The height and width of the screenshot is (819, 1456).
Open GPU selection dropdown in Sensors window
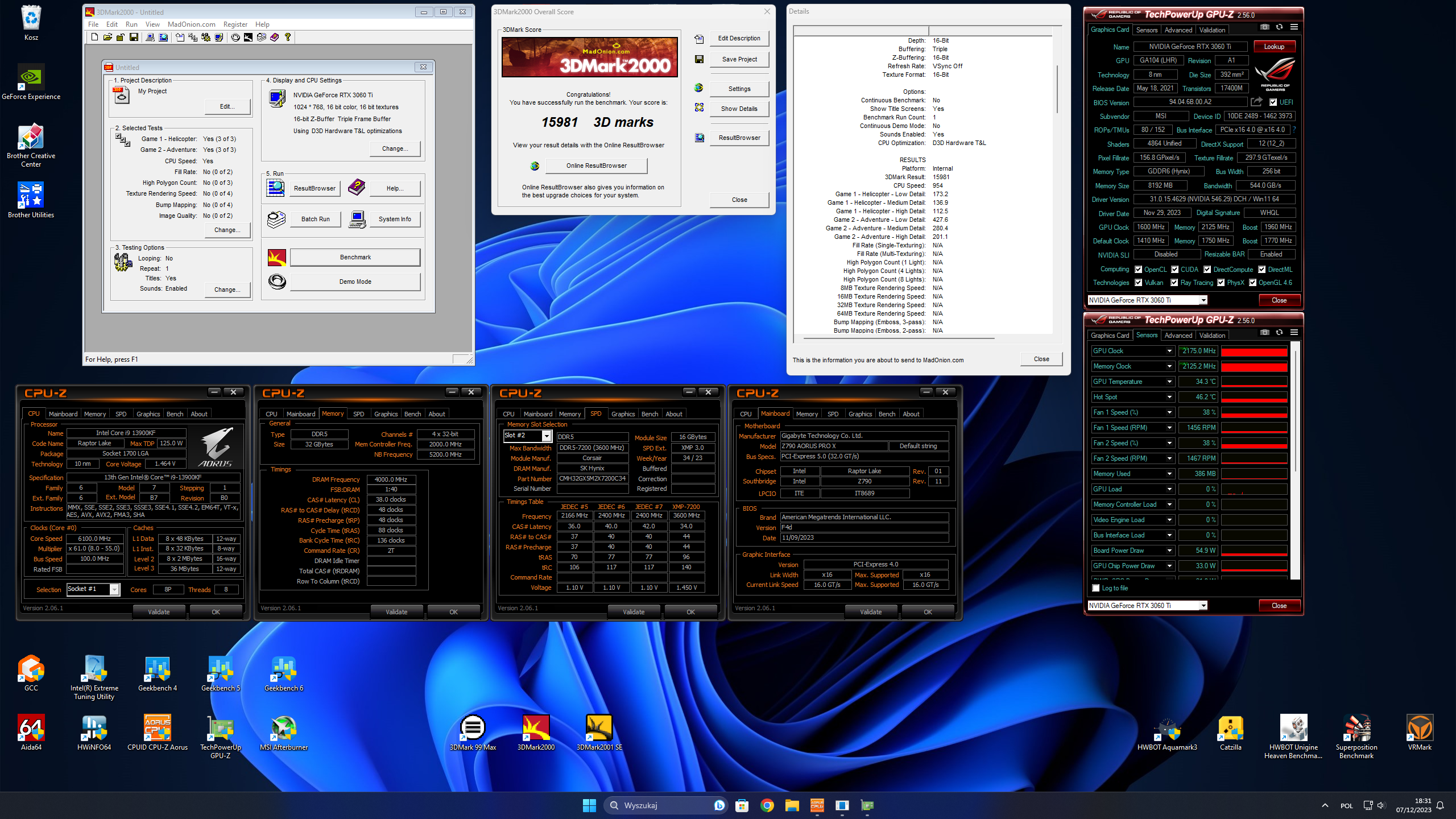coord(1203,606)
